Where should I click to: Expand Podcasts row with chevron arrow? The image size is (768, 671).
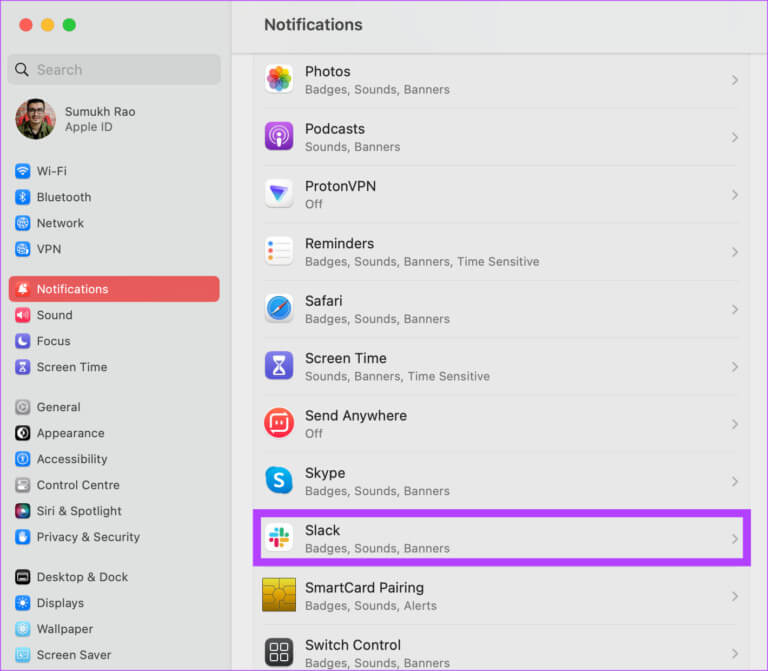click(735, 137)
